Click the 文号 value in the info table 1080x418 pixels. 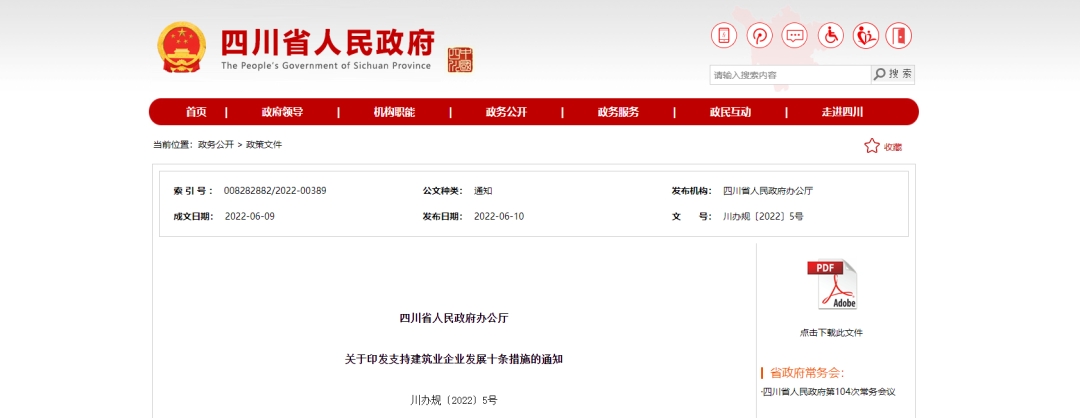click(x=763, y=216)
